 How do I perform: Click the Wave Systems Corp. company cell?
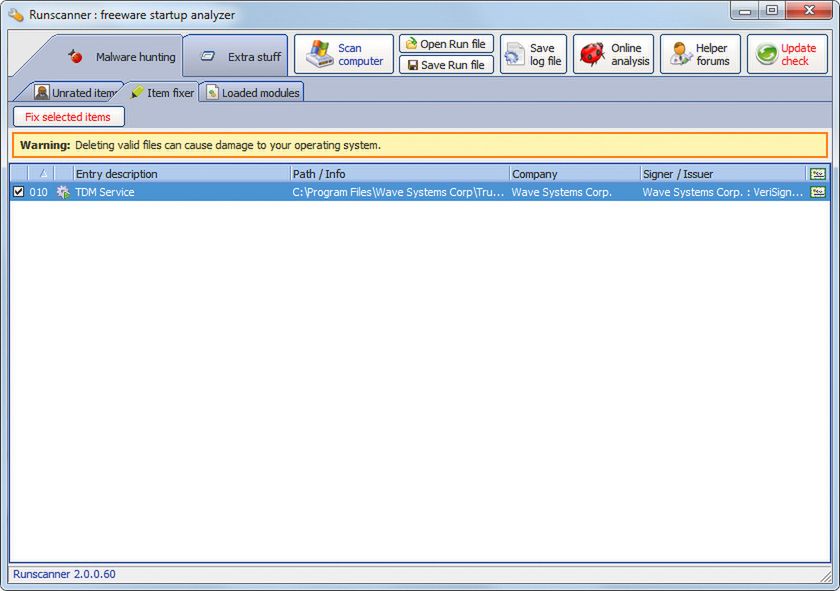561,192
